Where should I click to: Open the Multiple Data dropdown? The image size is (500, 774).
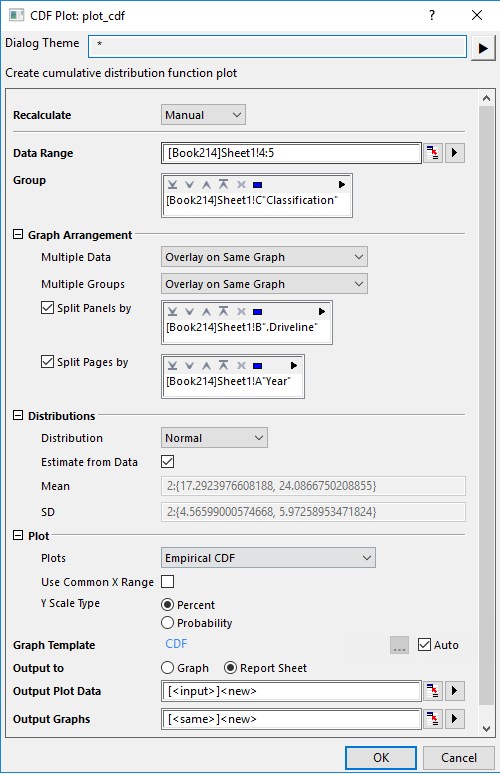click(x=264, y=257)
